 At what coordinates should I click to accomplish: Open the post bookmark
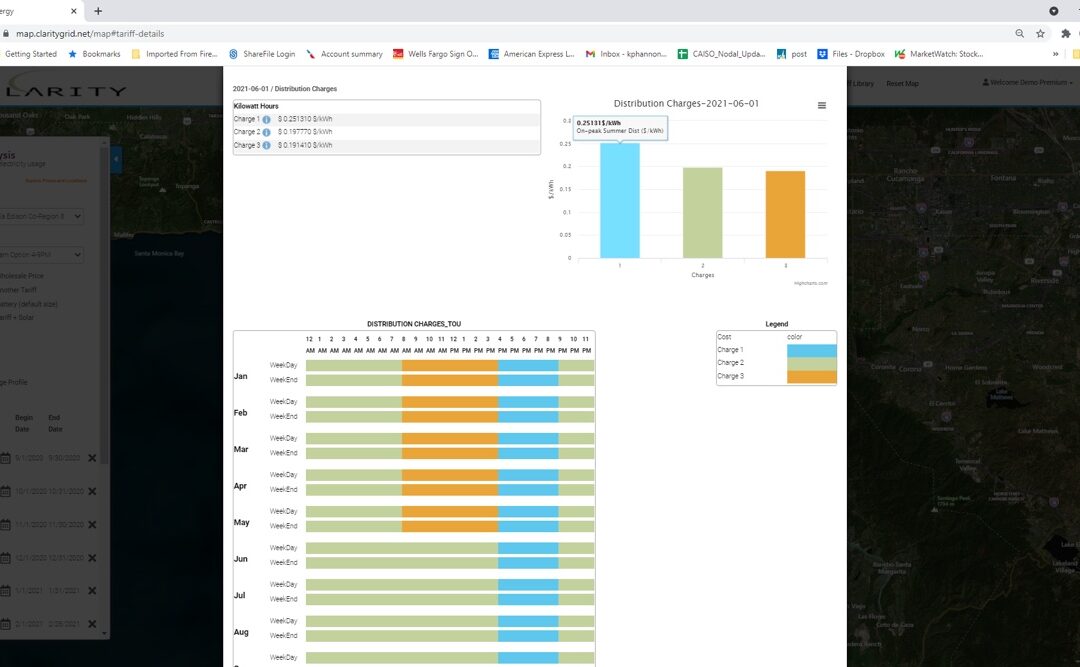pyautogui.click(x=791, y=54)
